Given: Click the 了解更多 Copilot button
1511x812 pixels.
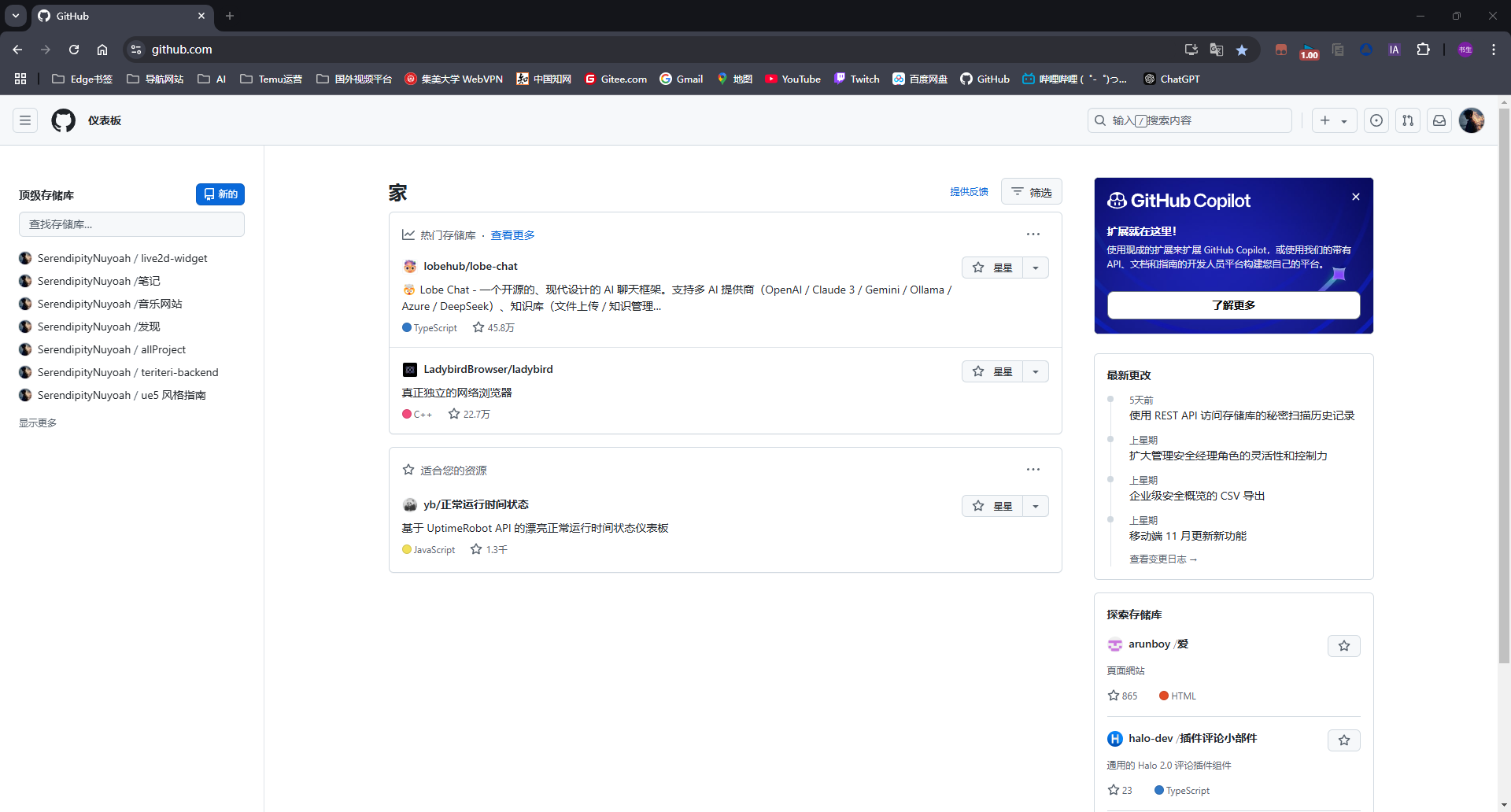Looking at the screenshot, I should pyautogui.click(x=1233, y=305).
